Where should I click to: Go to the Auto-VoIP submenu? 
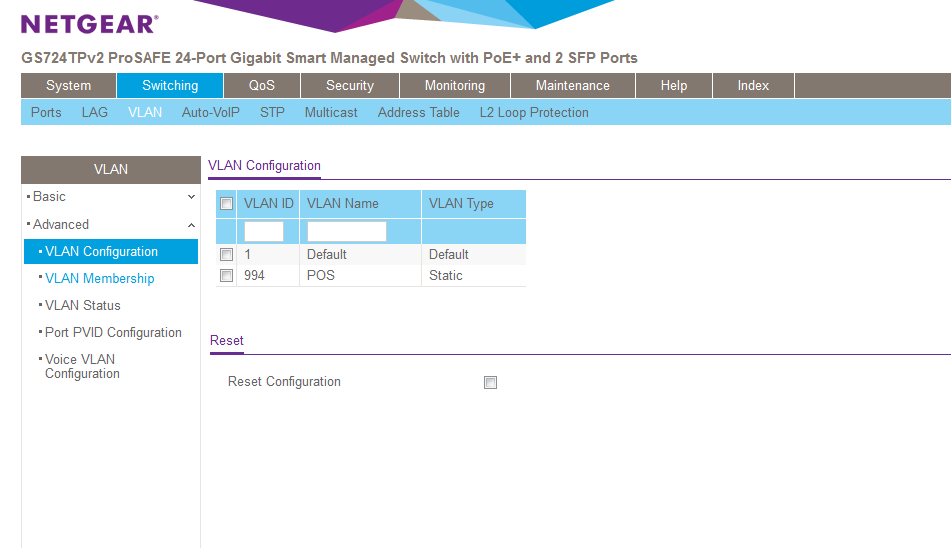[x=210, y=113]
